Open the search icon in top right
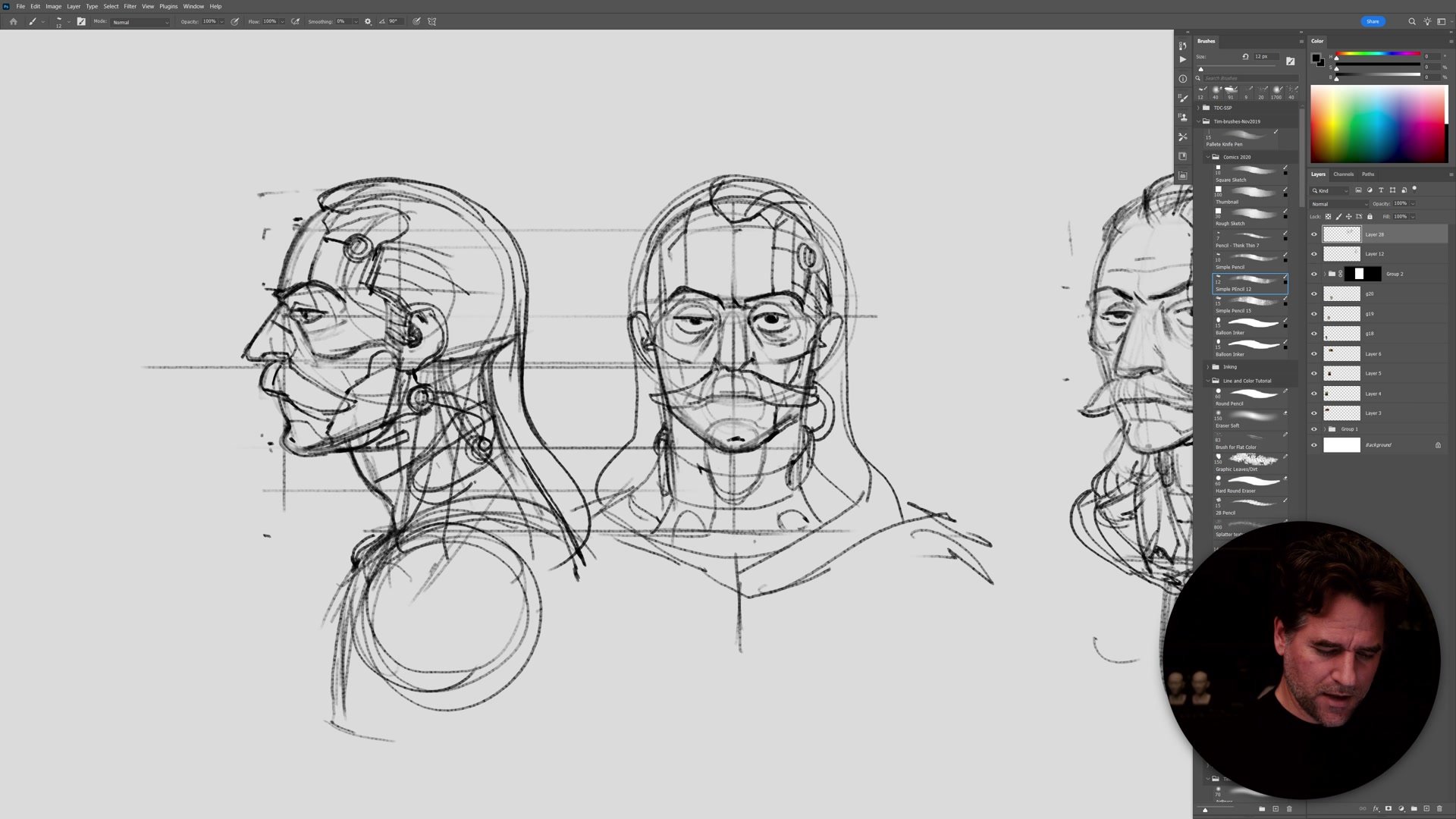This screenshot has width=1456, height=819. (1412, 21)
